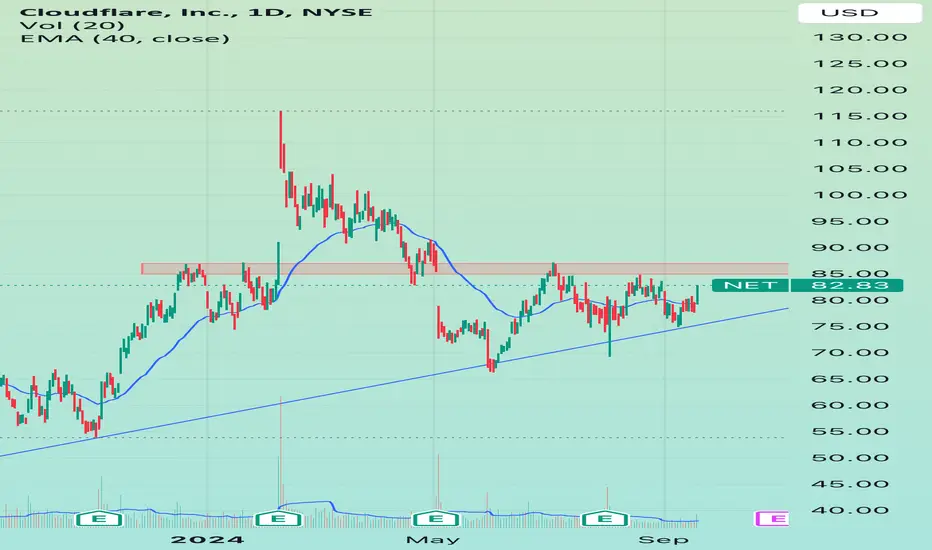Select the EMA (40, close) indicator legend

[124, 39]
